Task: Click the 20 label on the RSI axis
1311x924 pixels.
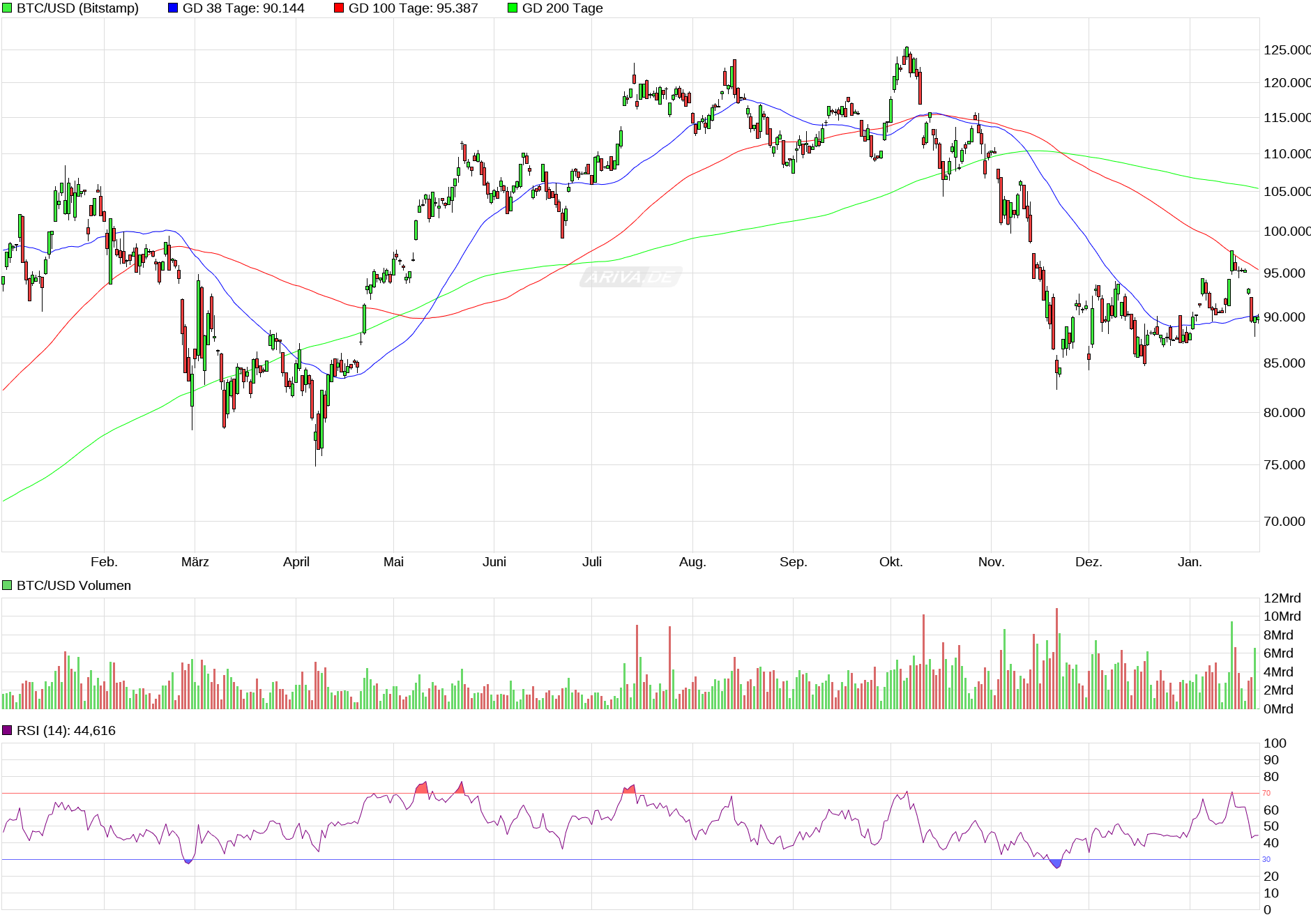Action: 1271,877
